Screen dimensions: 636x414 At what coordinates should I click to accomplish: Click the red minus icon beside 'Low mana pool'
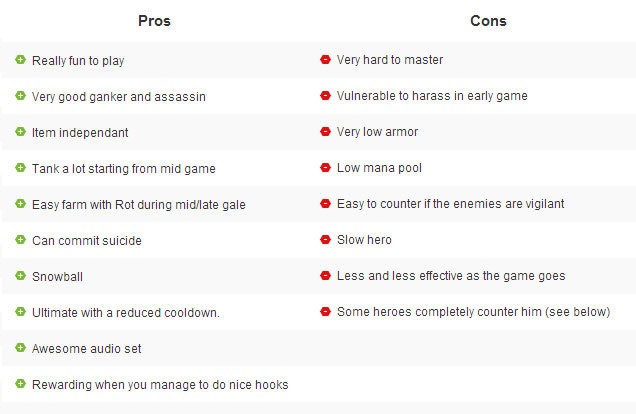325,168
